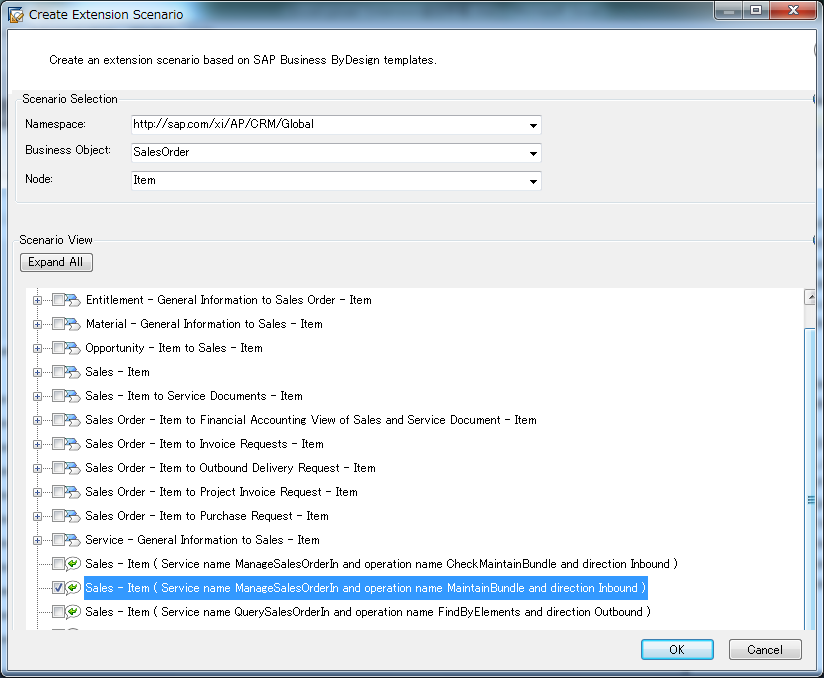Close the Create Extension Scenario dialog
The image size is (824, 678).
point(794,10)
